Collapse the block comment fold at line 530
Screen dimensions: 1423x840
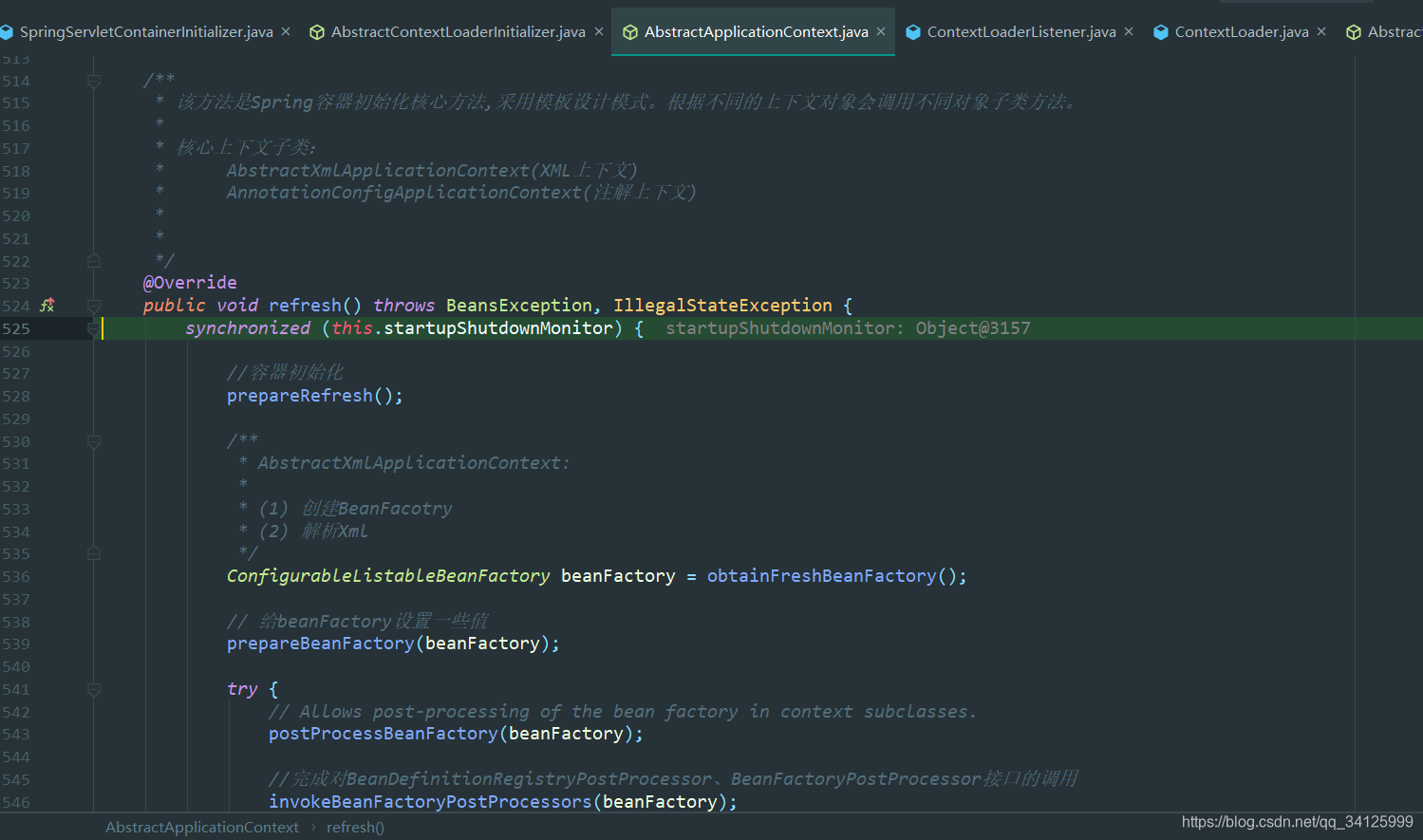(x=94, y=441)
